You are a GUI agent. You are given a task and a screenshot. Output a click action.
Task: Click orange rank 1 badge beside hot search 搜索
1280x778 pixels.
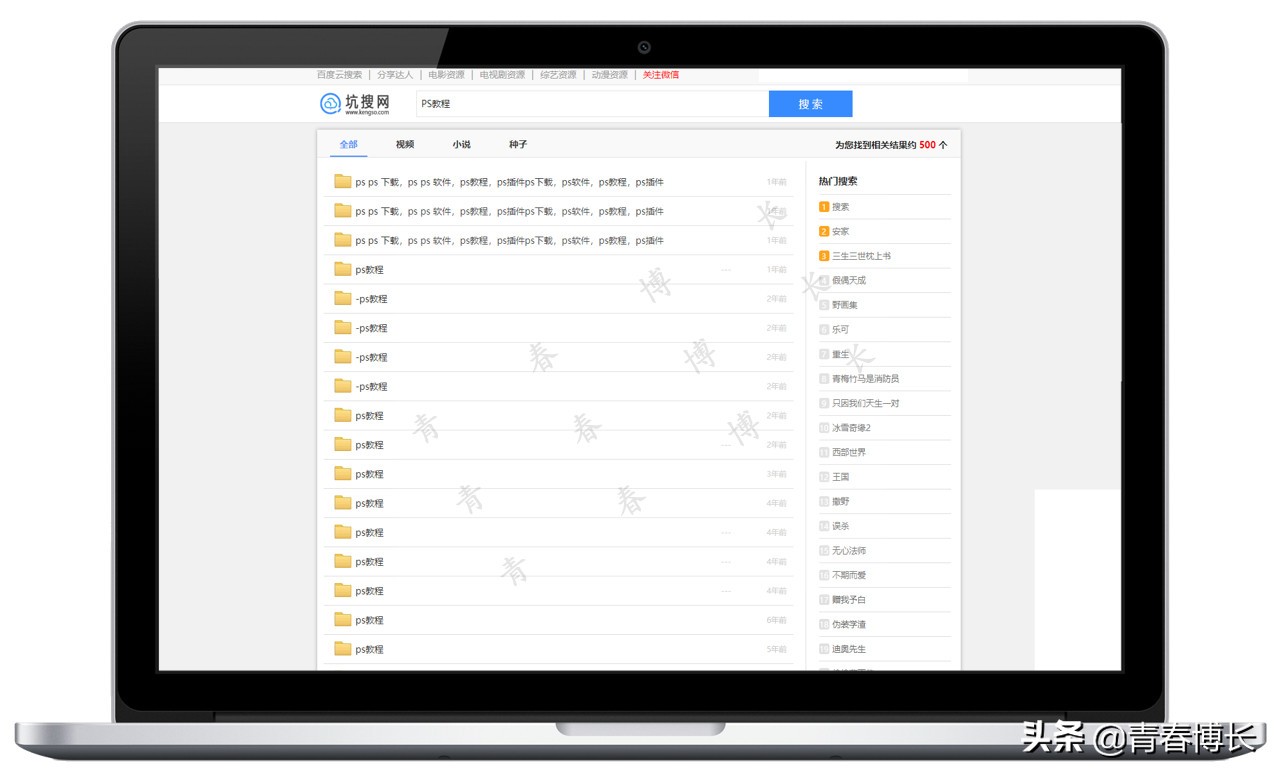[824, 207]
